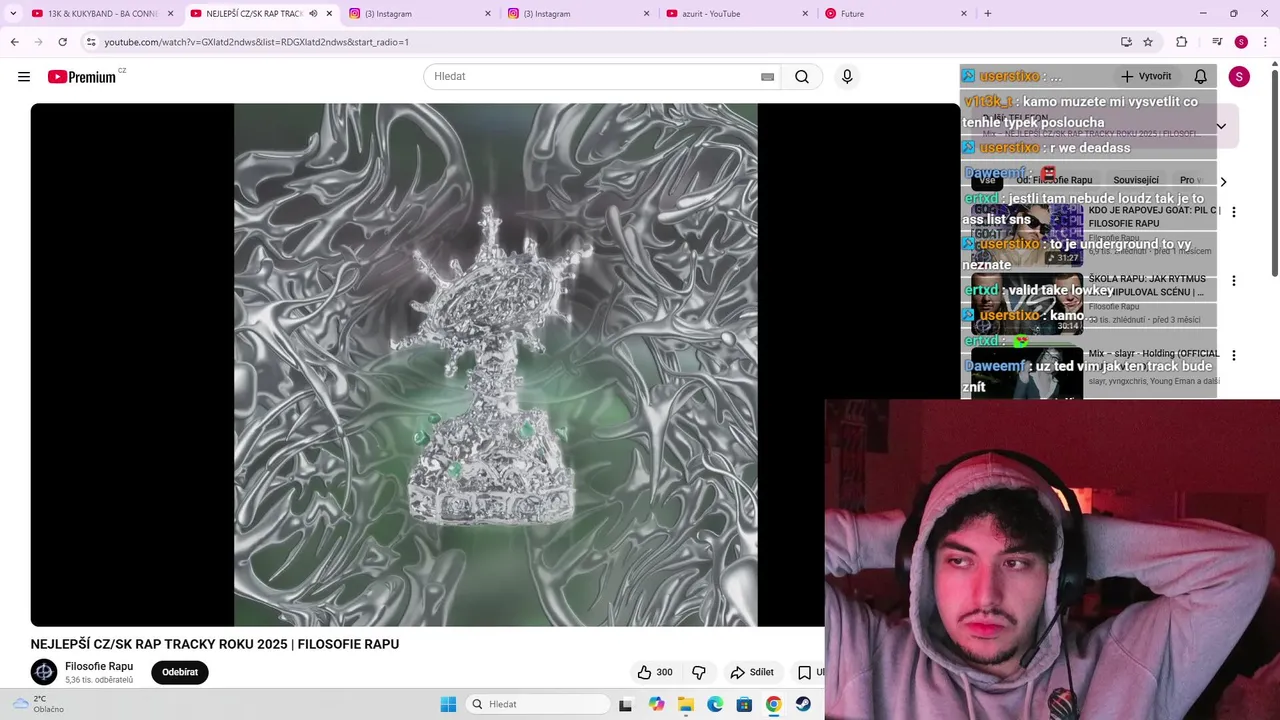Image resolution: width=1280 pixels, height=720 pixels.
Task: Select the Od: Filosofie Rapu chip
Action: [x=1054, y=181]
